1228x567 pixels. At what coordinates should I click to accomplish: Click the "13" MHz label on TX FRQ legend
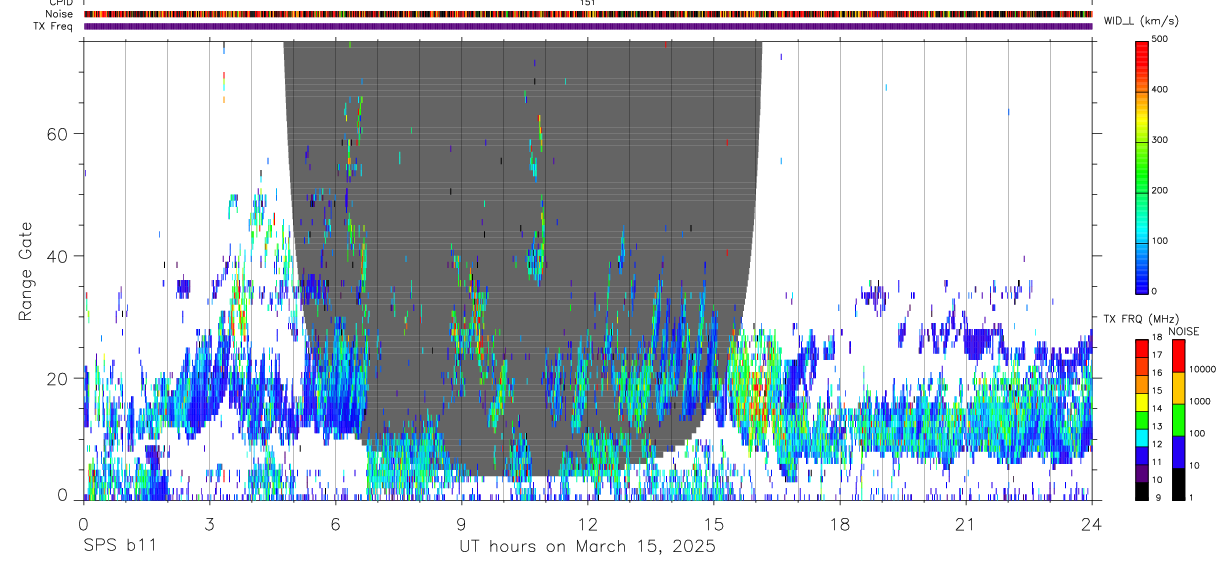[x=1157, y=426]
